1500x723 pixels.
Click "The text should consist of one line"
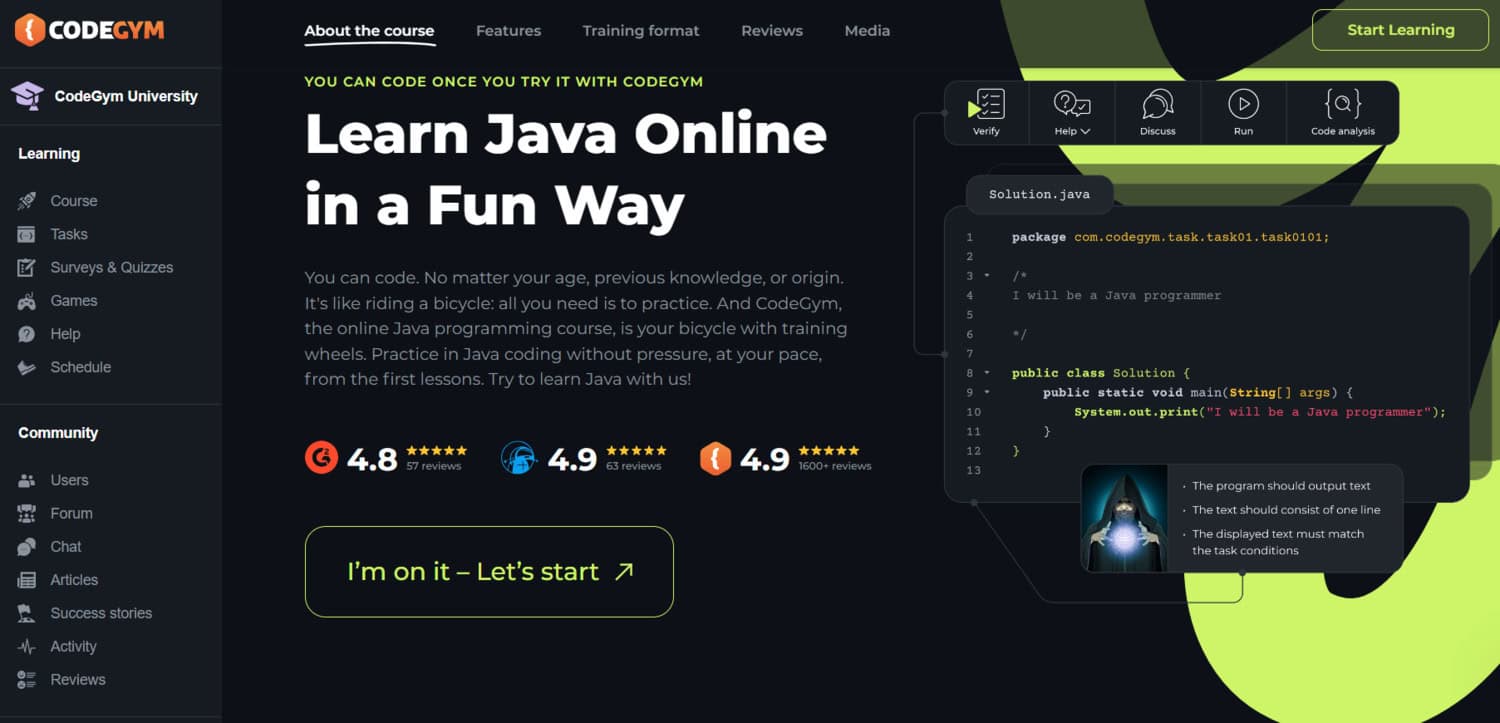[x=1286, y=510]
